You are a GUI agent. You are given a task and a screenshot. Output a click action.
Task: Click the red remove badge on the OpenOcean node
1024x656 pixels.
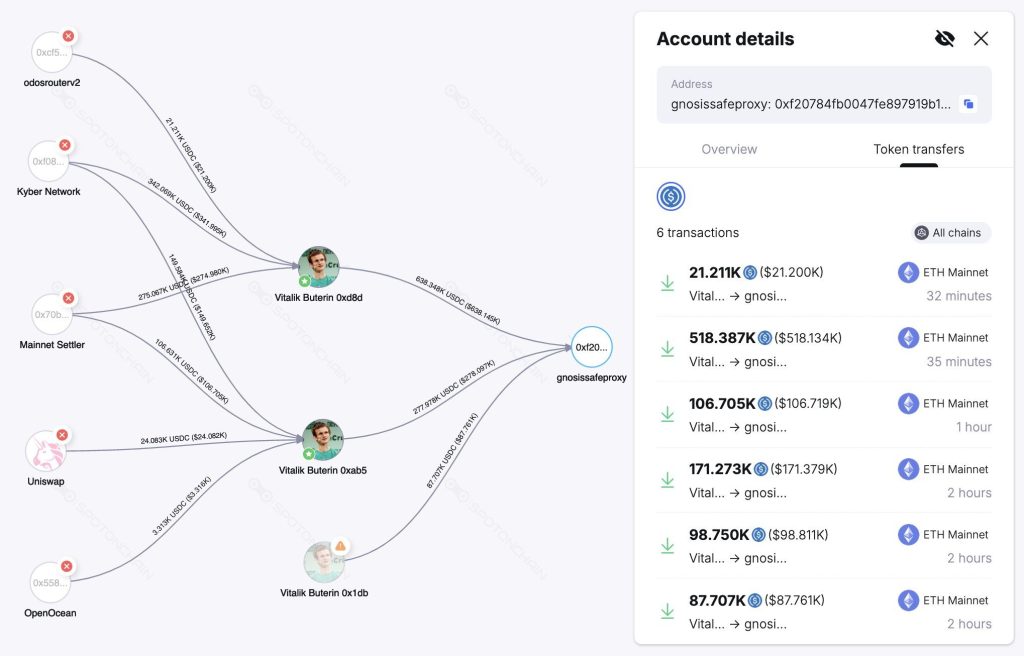(66, 565)
